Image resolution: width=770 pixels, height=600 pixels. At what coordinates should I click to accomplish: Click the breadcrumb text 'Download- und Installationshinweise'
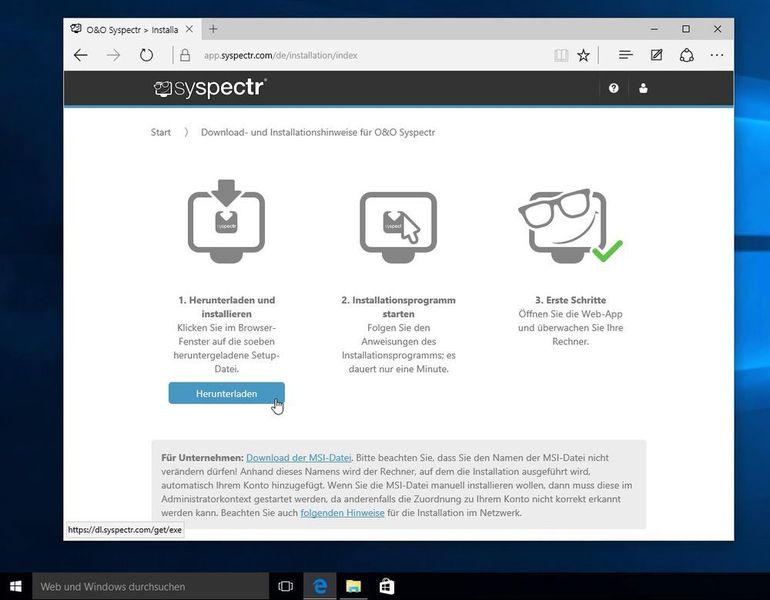279,132
